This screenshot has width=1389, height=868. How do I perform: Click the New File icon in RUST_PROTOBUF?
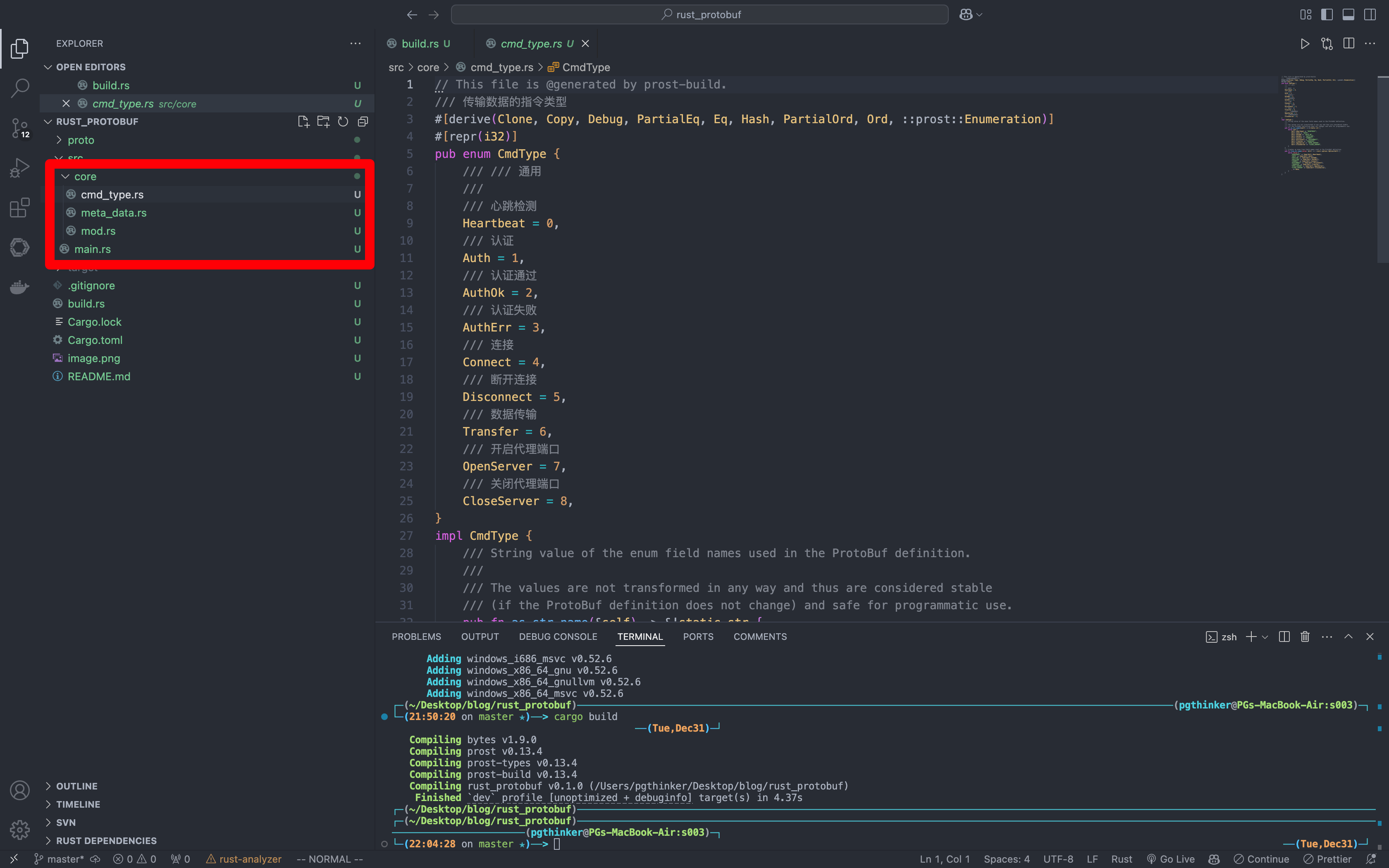tap(303, 122)
